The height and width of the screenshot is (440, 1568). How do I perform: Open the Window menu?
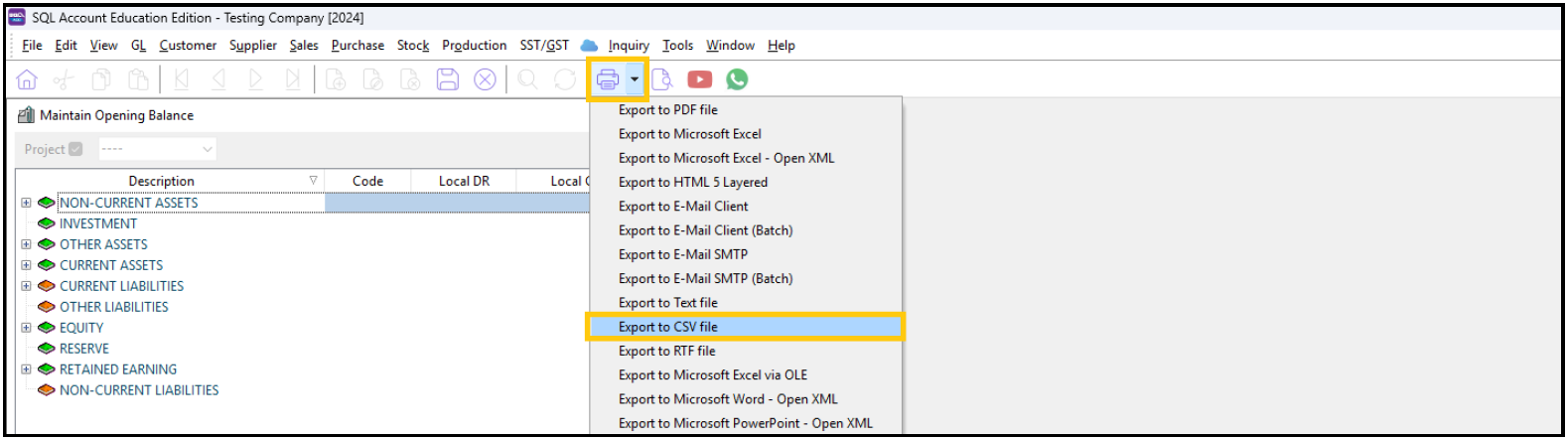point(730,46)
